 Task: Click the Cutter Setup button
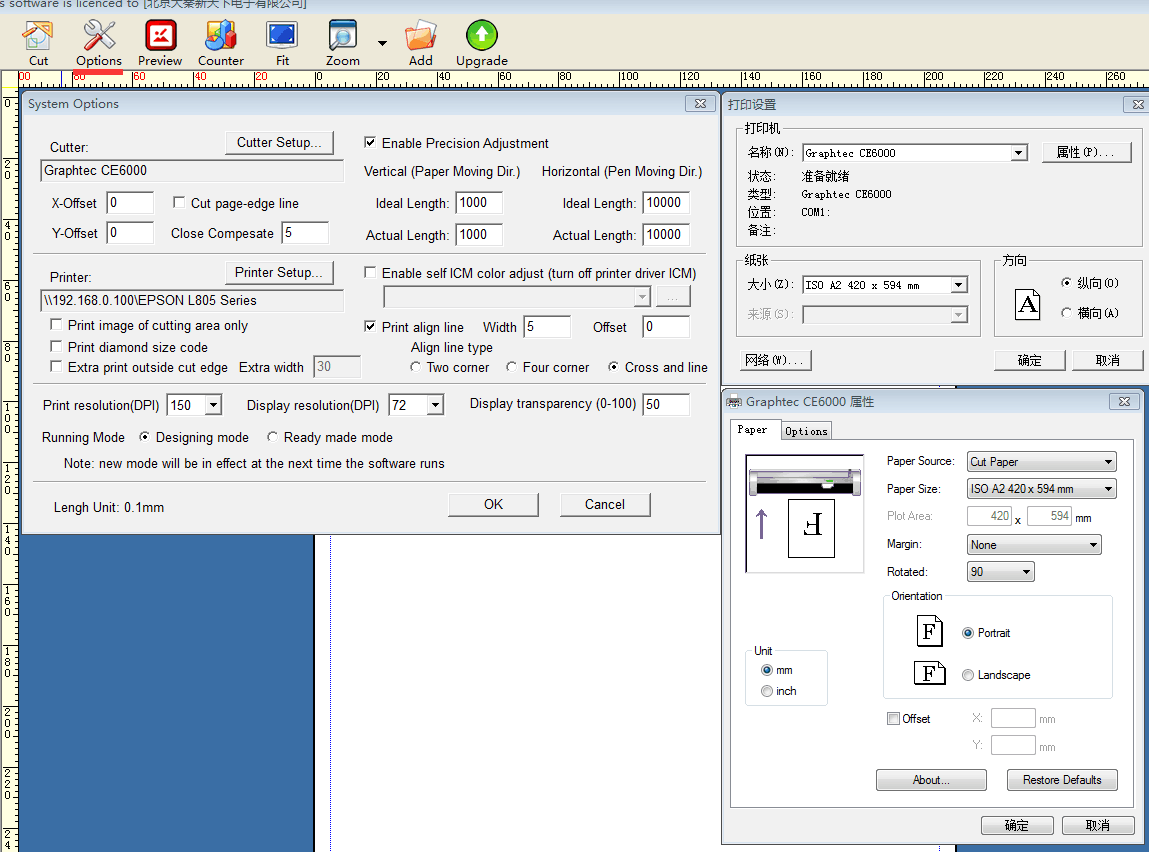(x=279, y=143)
